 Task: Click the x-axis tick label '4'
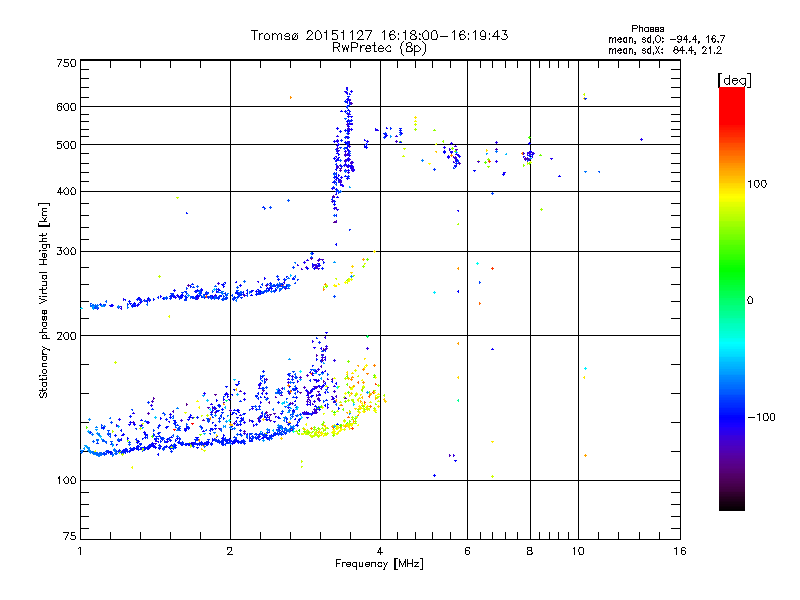click(380, 551)
